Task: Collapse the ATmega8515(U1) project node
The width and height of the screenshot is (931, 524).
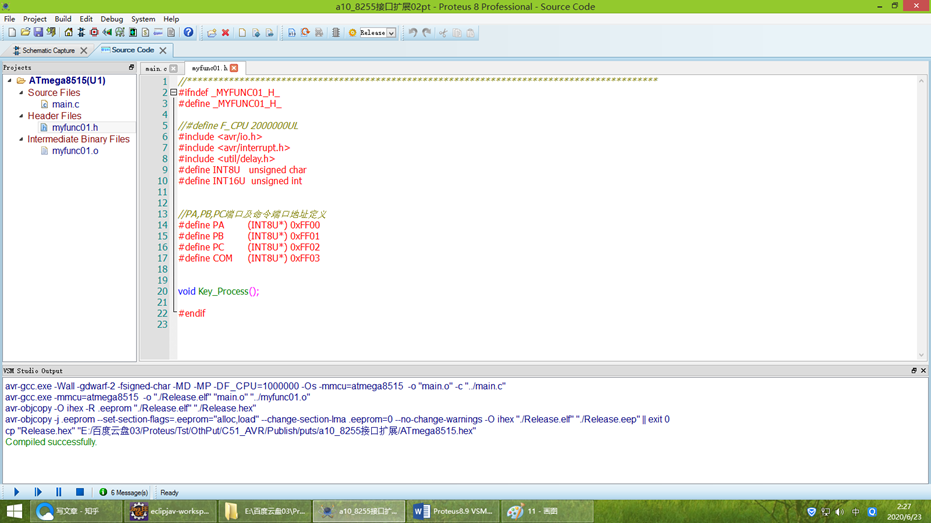Action: coord(9,80)
